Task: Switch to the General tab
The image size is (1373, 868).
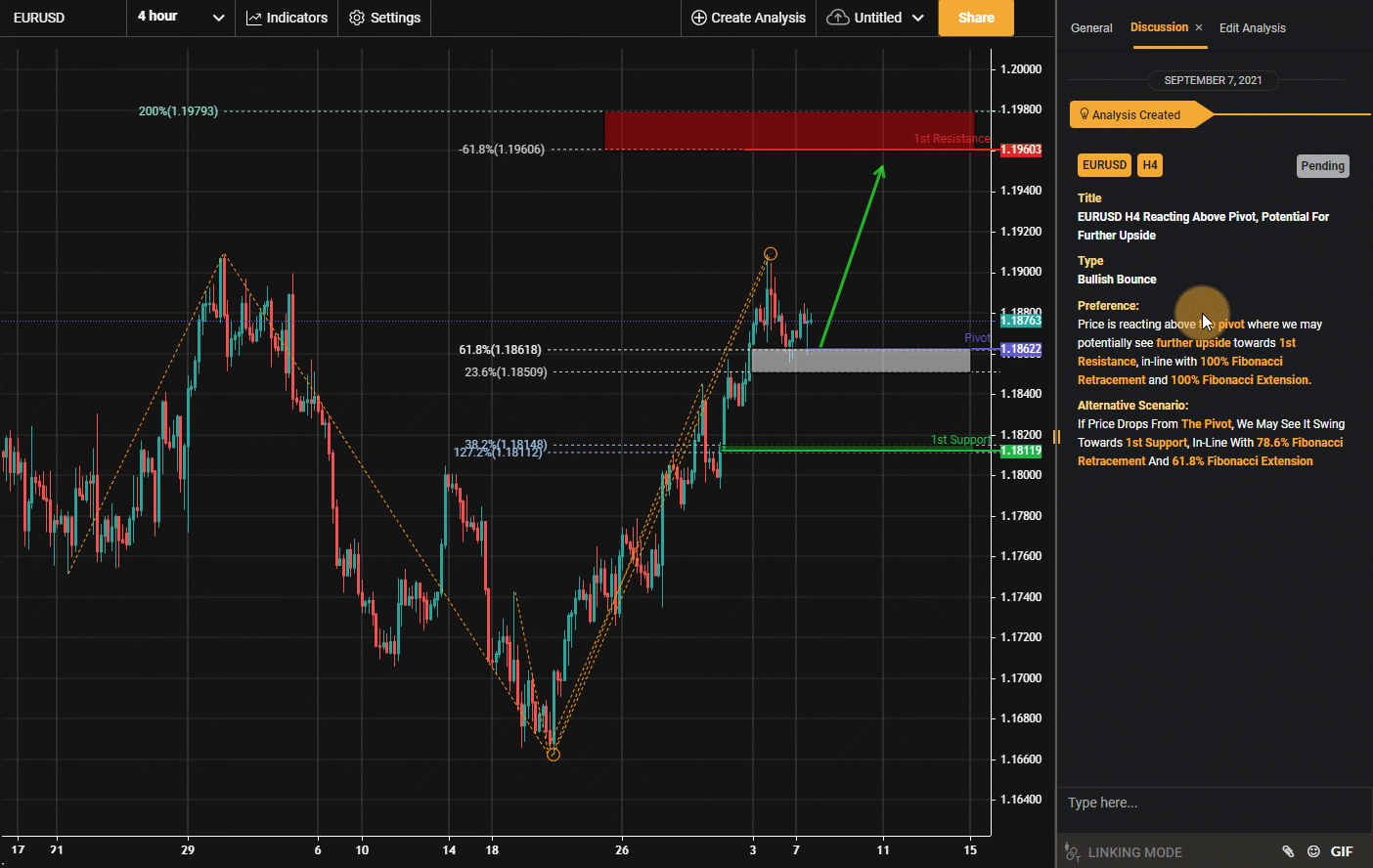Action: 1091,27
